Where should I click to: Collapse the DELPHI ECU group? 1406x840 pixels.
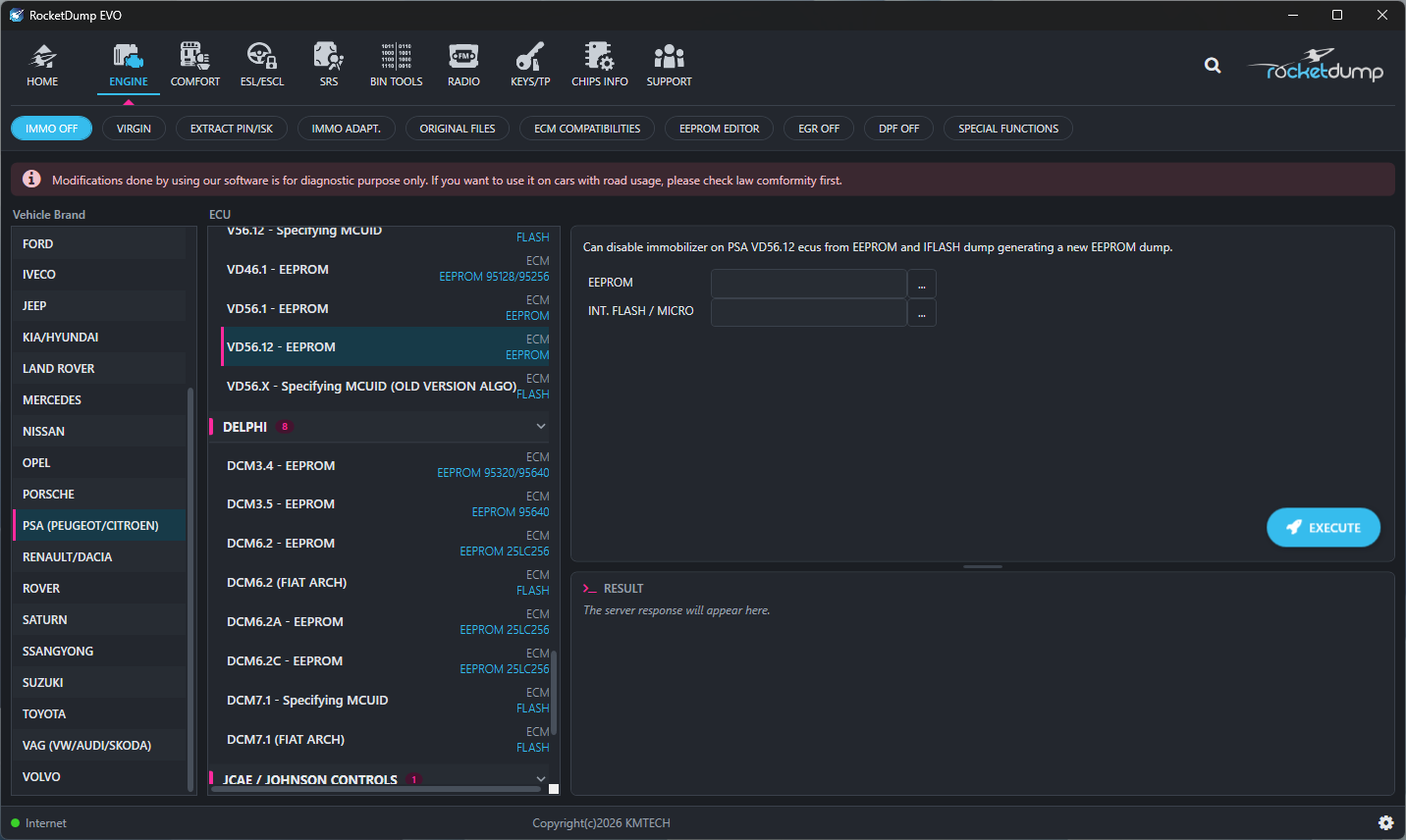tap(541, 427)
